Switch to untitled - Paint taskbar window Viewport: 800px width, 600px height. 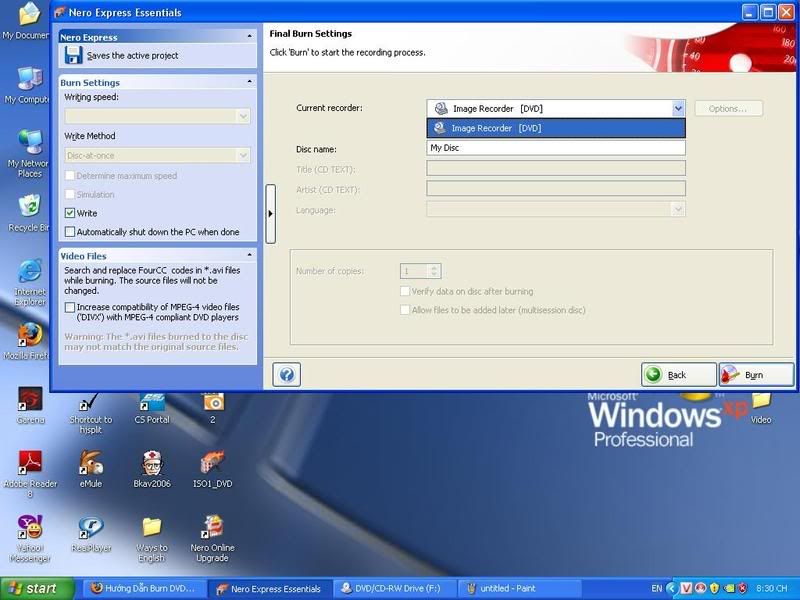(520, 588)
